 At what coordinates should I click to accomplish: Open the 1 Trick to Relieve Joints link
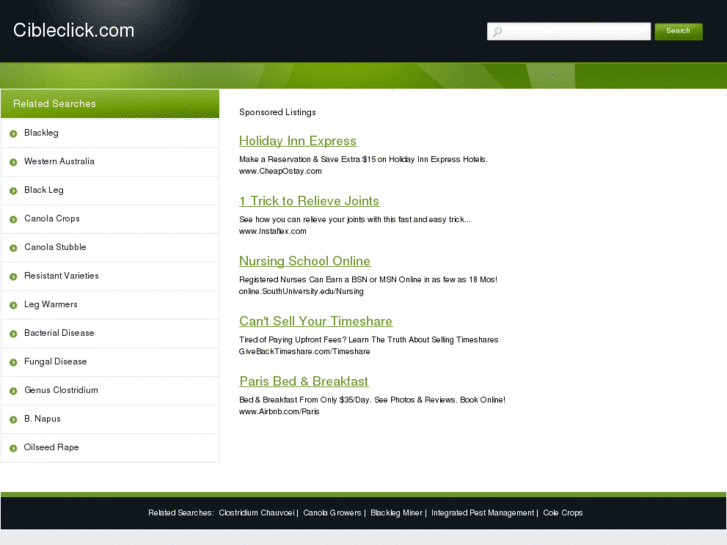(309, 201)
